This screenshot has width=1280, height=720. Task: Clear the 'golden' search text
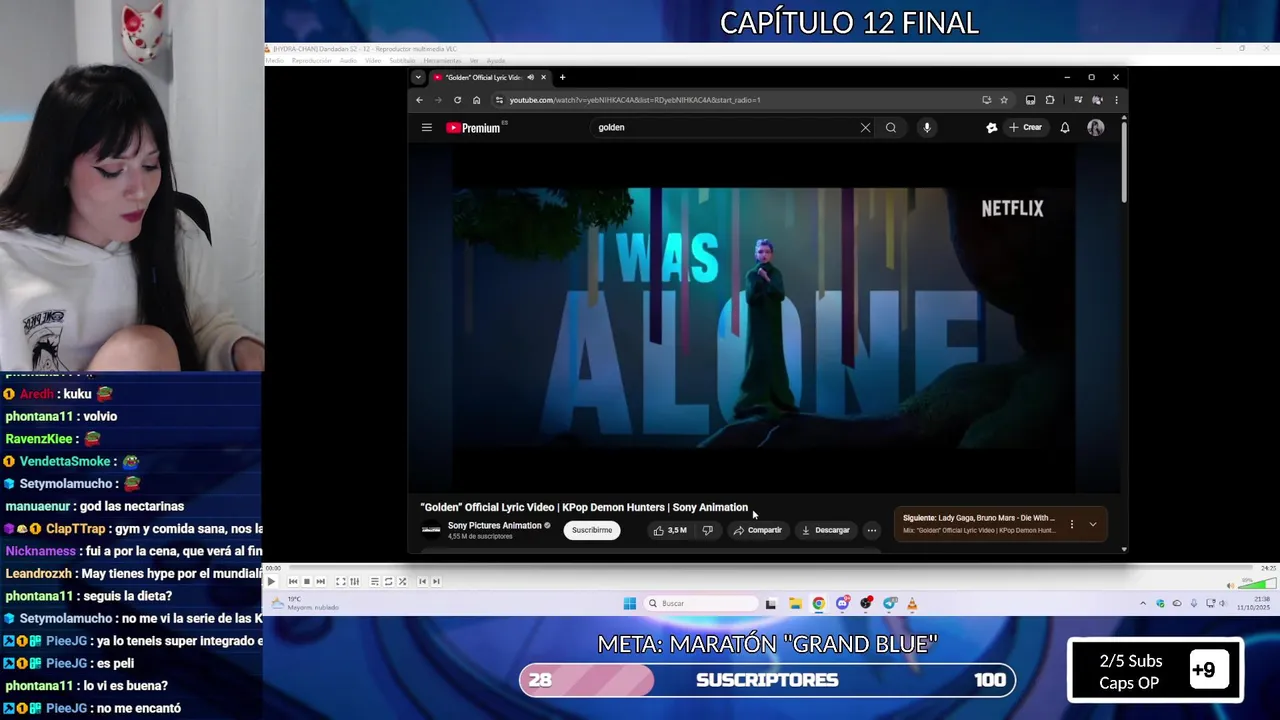click(x=865, y=127)
